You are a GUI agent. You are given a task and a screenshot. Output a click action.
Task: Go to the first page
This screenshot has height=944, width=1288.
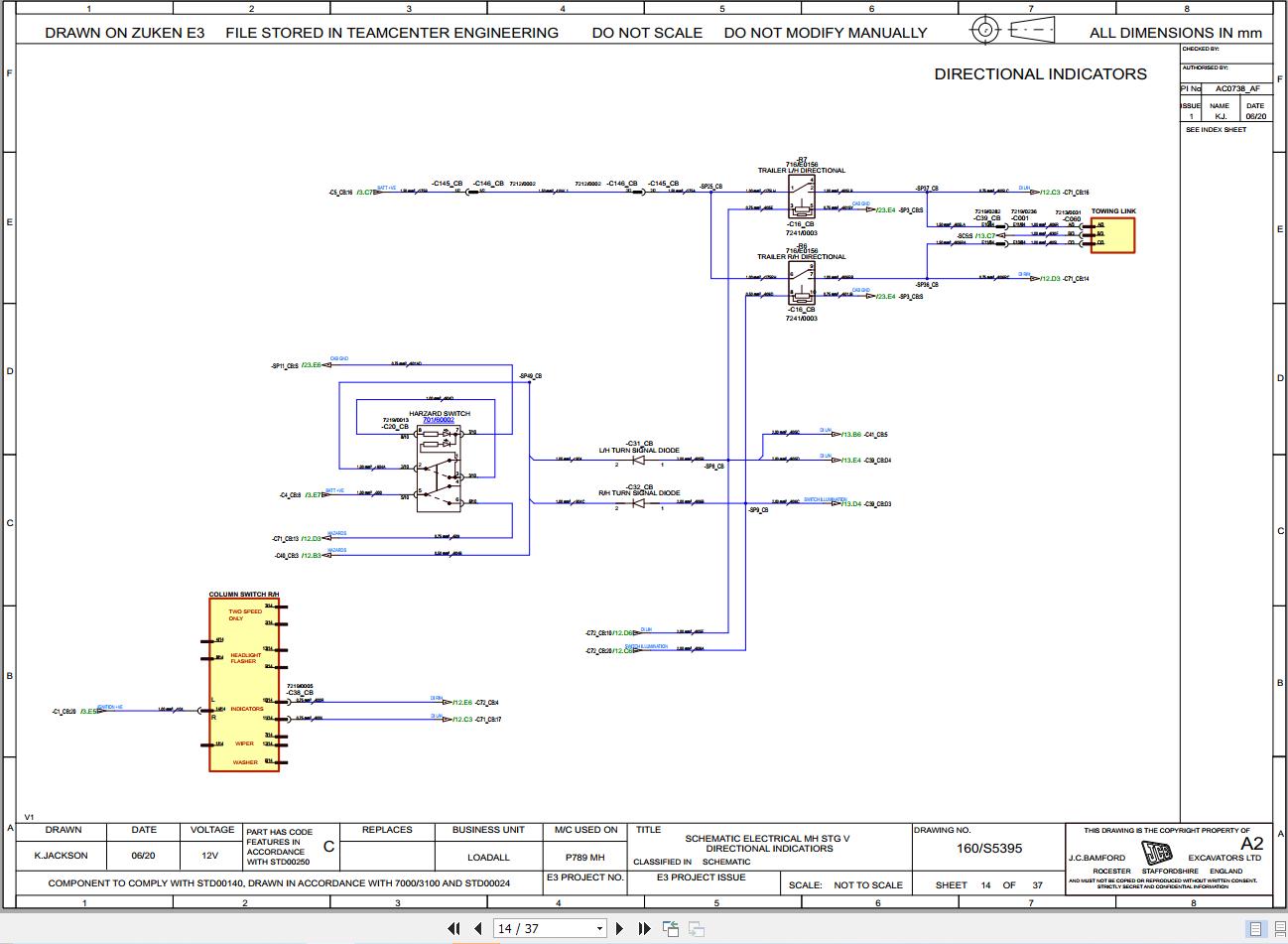point(454,928)
